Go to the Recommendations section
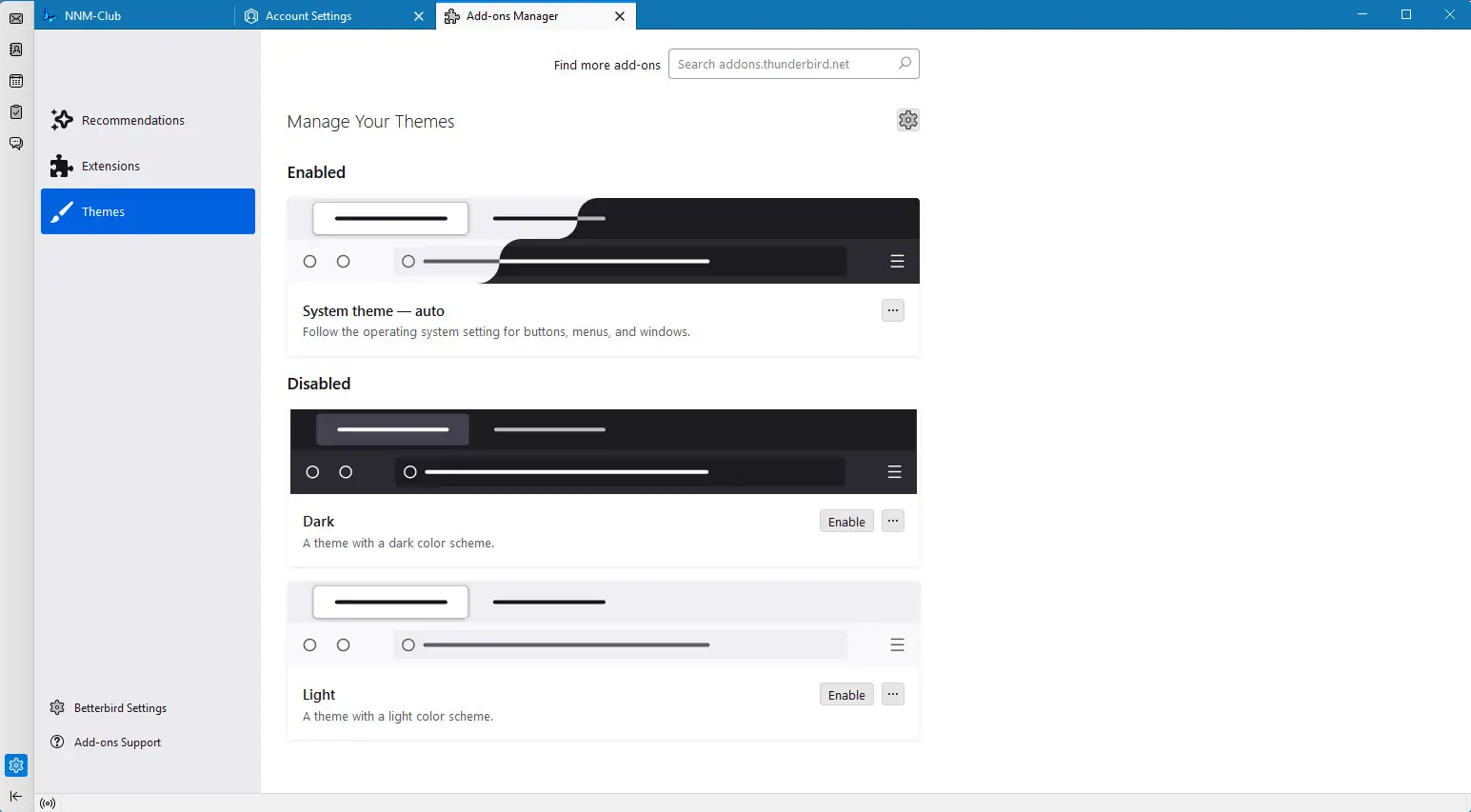Image resolution: width=1471 pixels, height=812 pixels. (x=148, y=120)
